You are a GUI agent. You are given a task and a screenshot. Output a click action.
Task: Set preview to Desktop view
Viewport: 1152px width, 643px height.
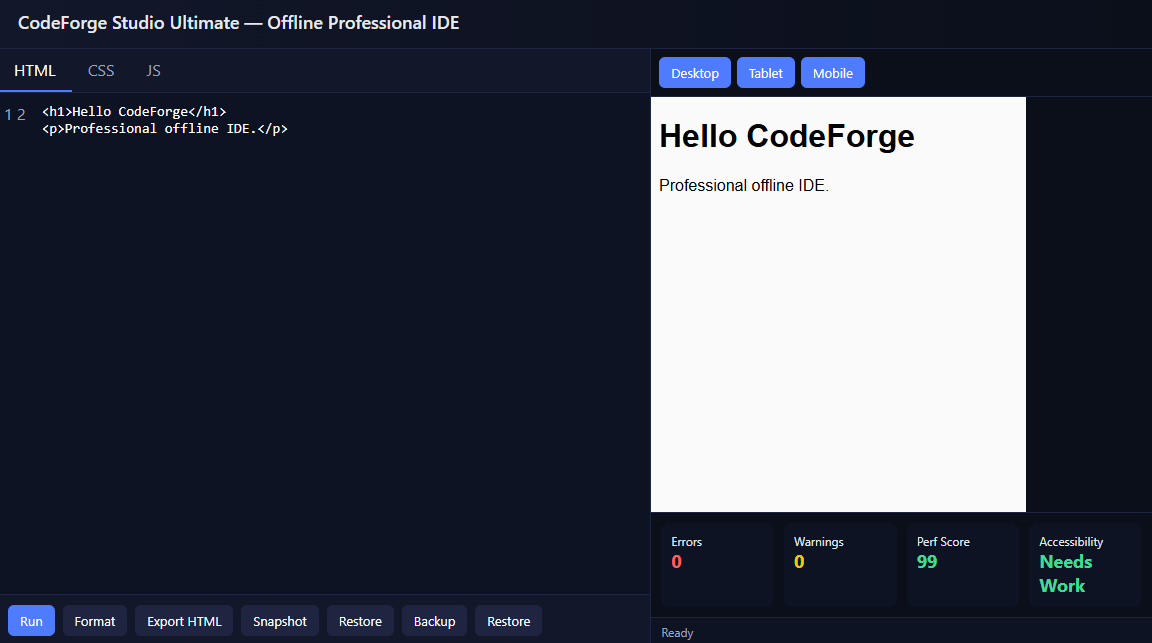[x=695, y=73]
